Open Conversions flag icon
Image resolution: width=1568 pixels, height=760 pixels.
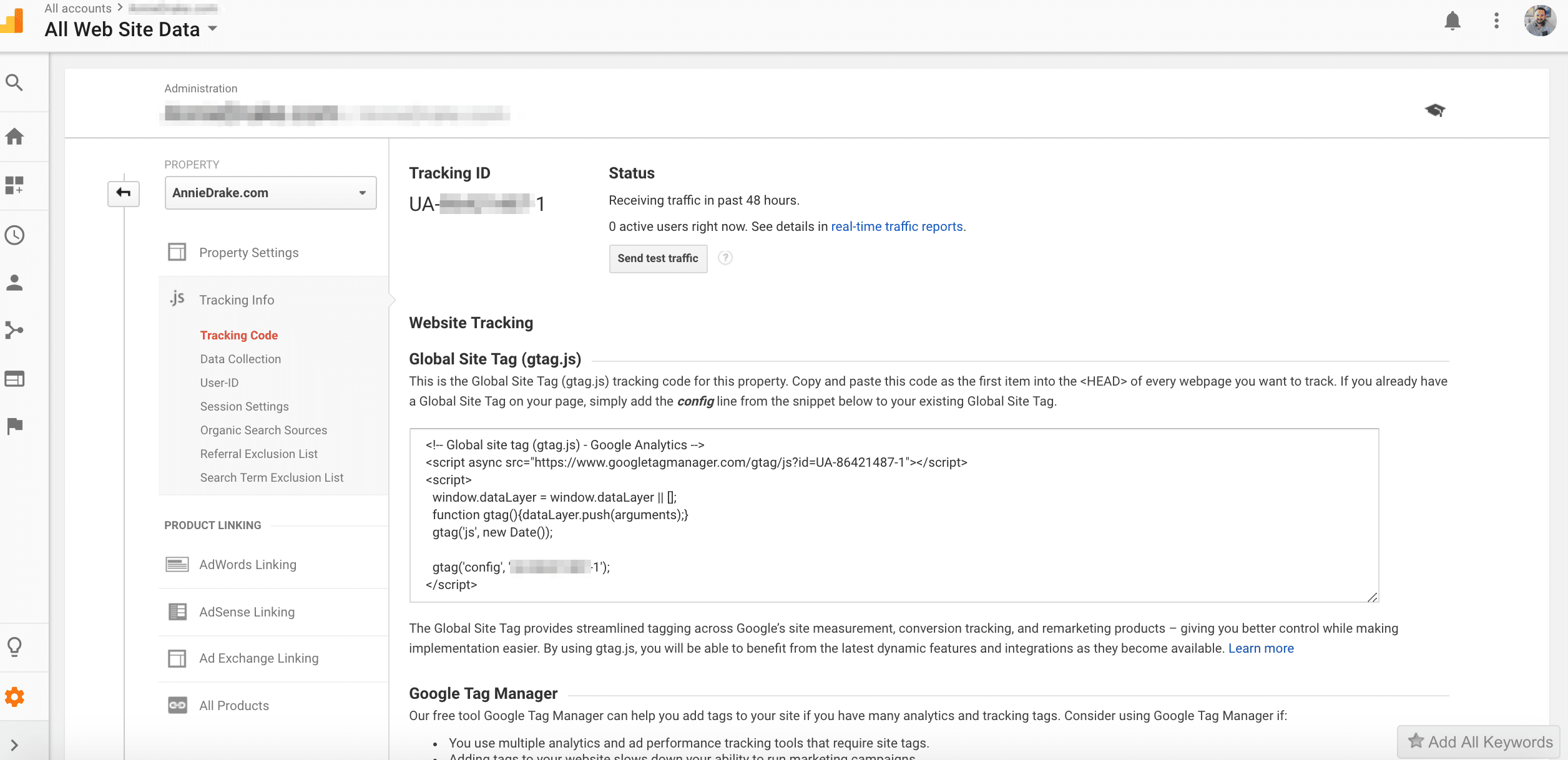point(14,426)
